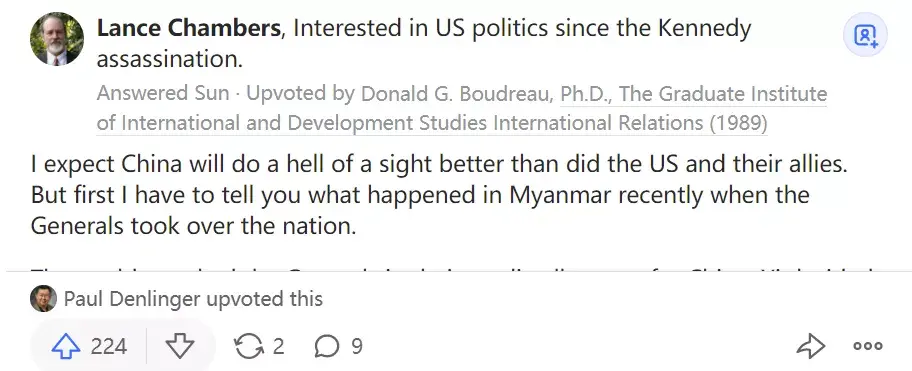
Task: Open comments via the speech bubble icon
Action: (326, 347)
